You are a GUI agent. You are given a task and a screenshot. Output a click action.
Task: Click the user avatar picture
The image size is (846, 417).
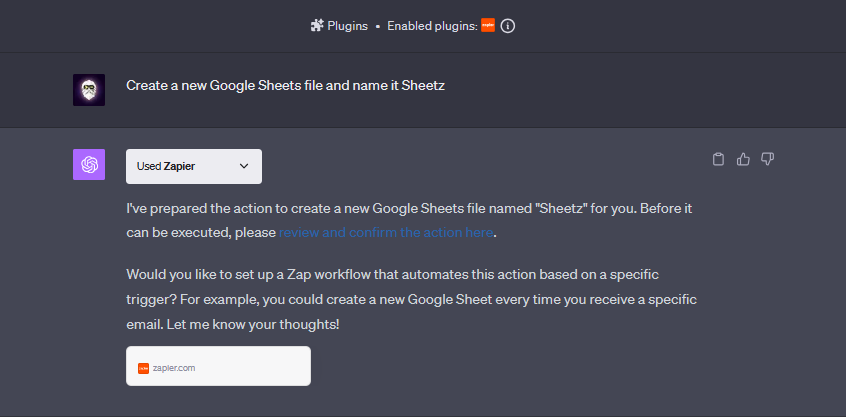[89, 90]
